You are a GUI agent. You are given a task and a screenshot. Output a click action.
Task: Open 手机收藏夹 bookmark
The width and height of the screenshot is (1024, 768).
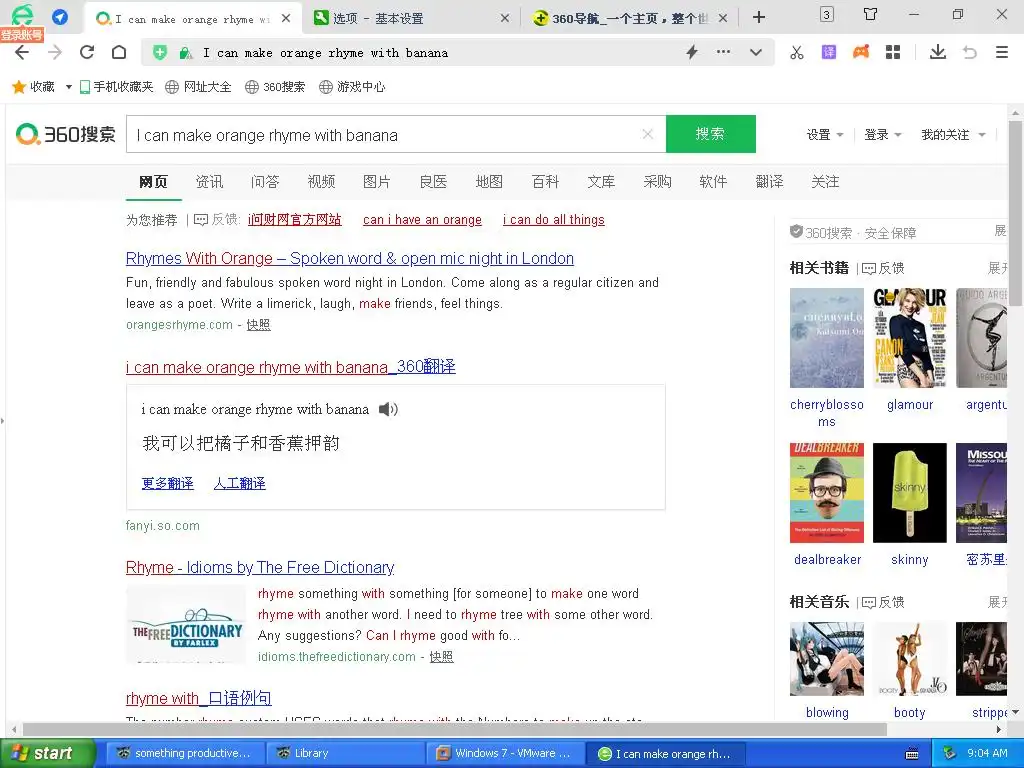tap(116, 87)
